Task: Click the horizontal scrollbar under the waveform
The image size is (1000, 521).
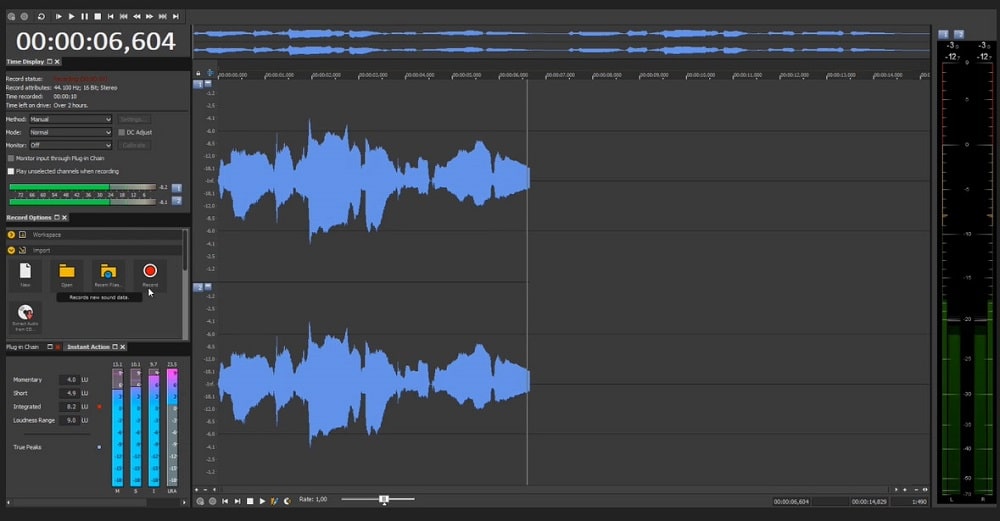Action: (x=555, y=490)
